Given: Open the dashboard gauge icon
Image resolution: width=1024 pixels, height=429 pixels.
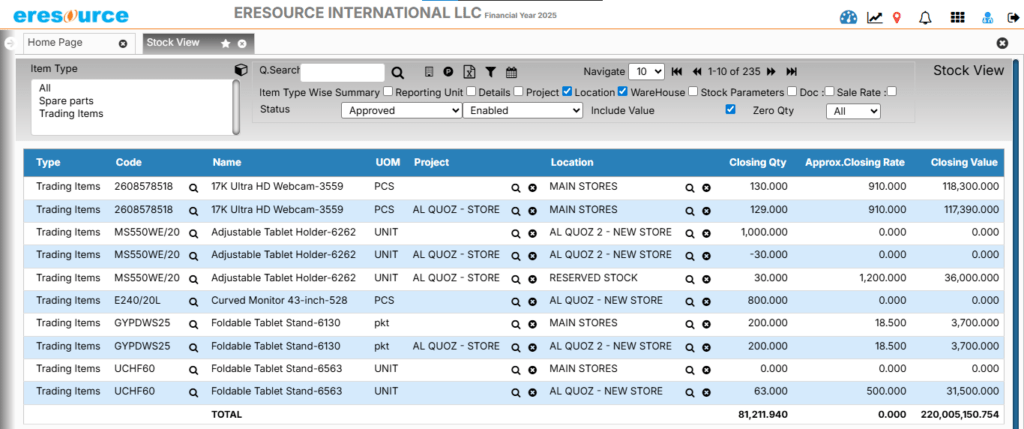Looking at the screenshot, I should coord(848,18).
